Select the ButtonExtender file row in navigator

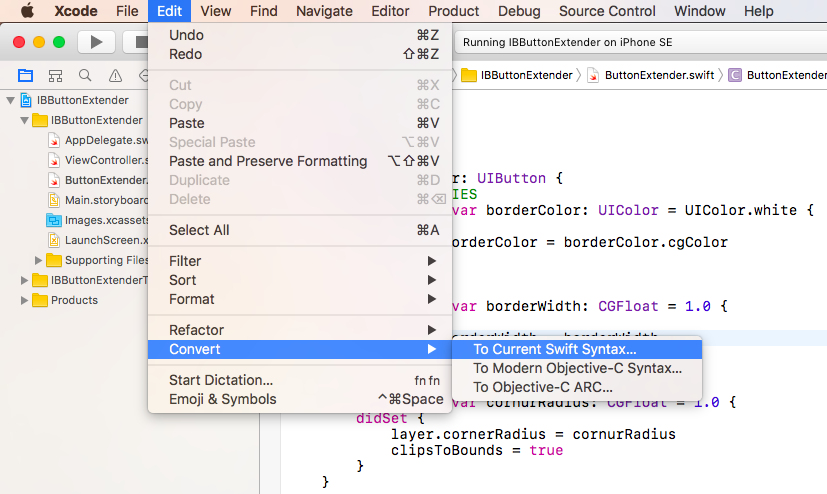[74, 180]
